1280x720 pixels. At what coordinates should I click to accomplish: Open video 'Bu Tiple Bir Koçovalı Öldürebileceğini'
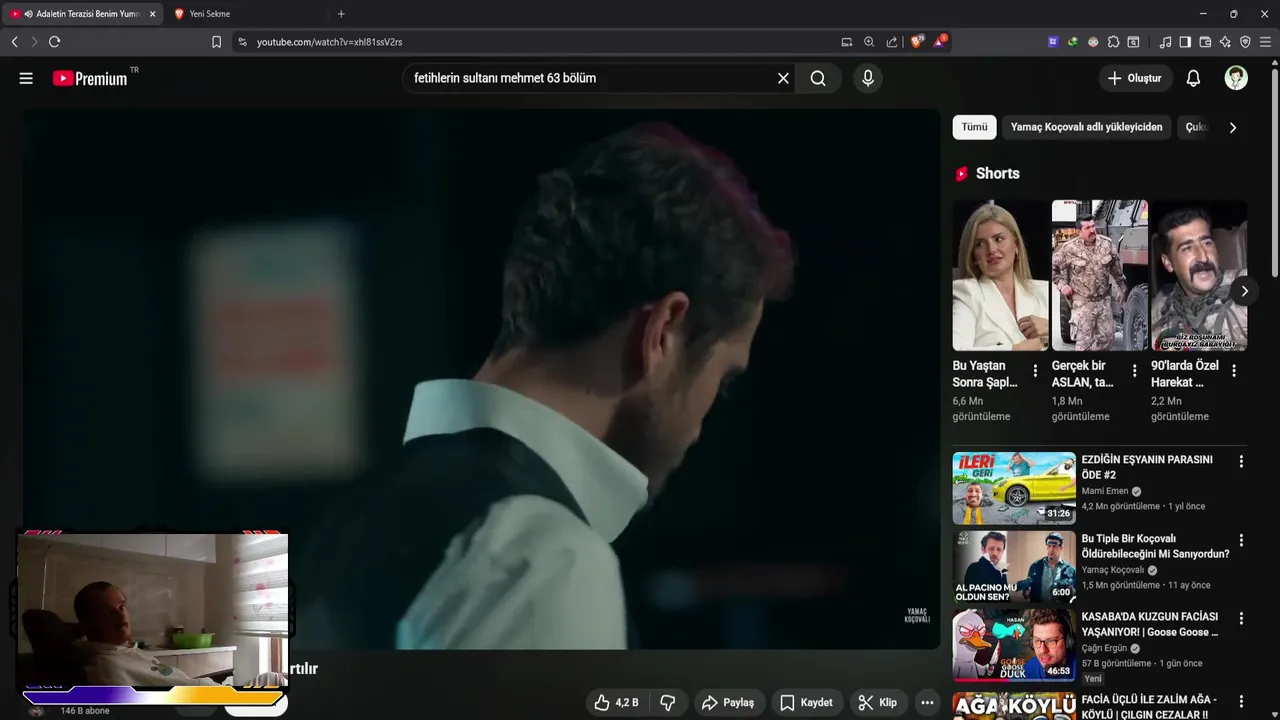coord(1155,546)
